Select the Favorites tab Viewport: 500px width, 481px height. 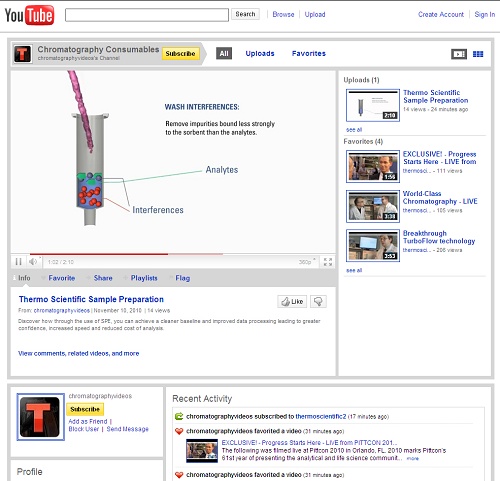point(309,53)
